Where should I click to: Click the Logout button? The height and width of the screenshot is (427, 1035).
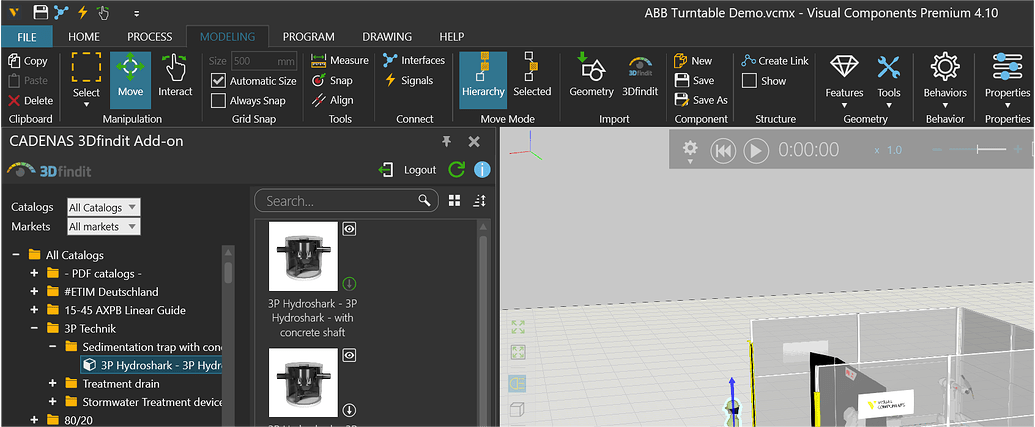click(x=408, y=170)
